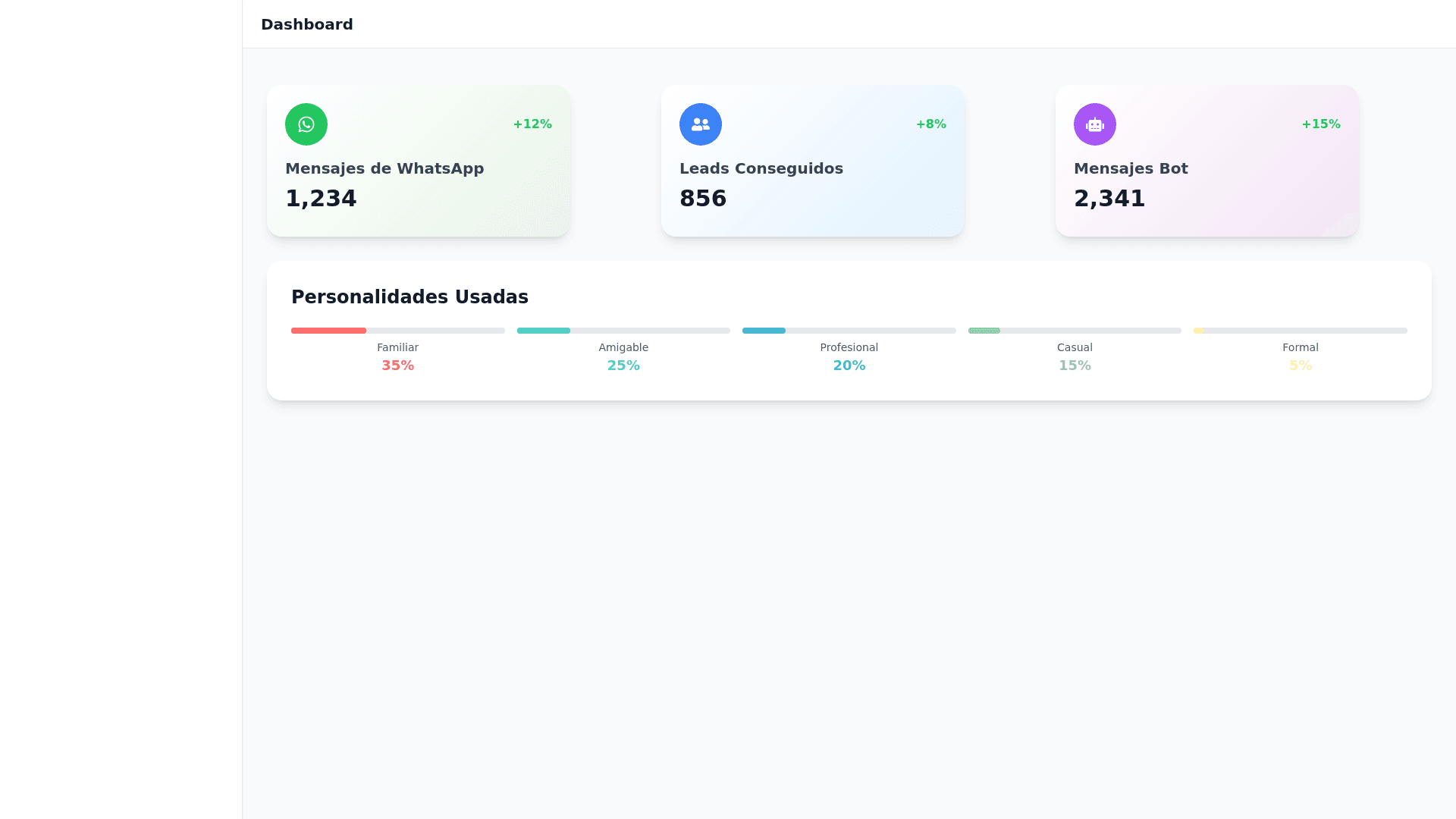Image resolution: width=1456 pixels, height=819 pixels.
Task: Click the 25% Amigable percentage
Action: tap(623, 366)
